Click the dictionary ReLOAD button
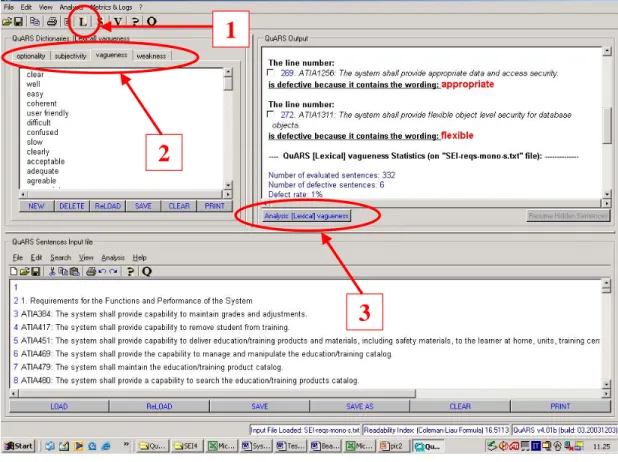 pyautogui.click(x=108, y=206)
